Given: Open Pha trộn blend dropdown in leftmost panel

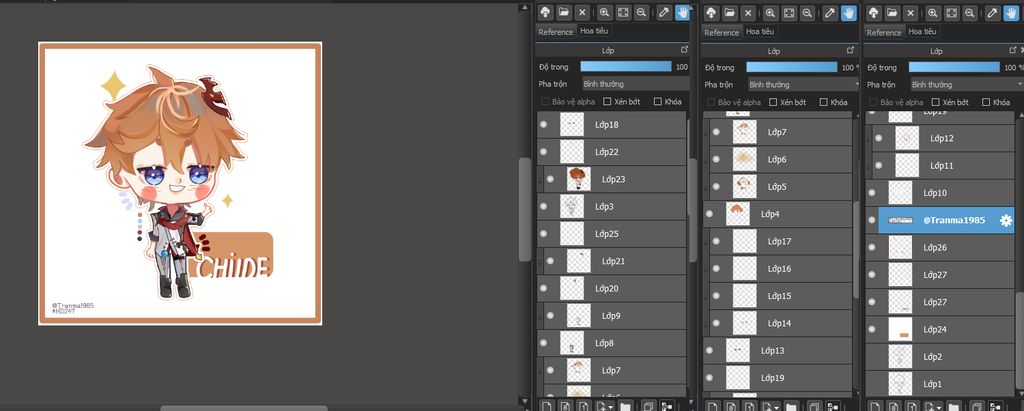Looking at the screenshot, I should coord(635,84).
